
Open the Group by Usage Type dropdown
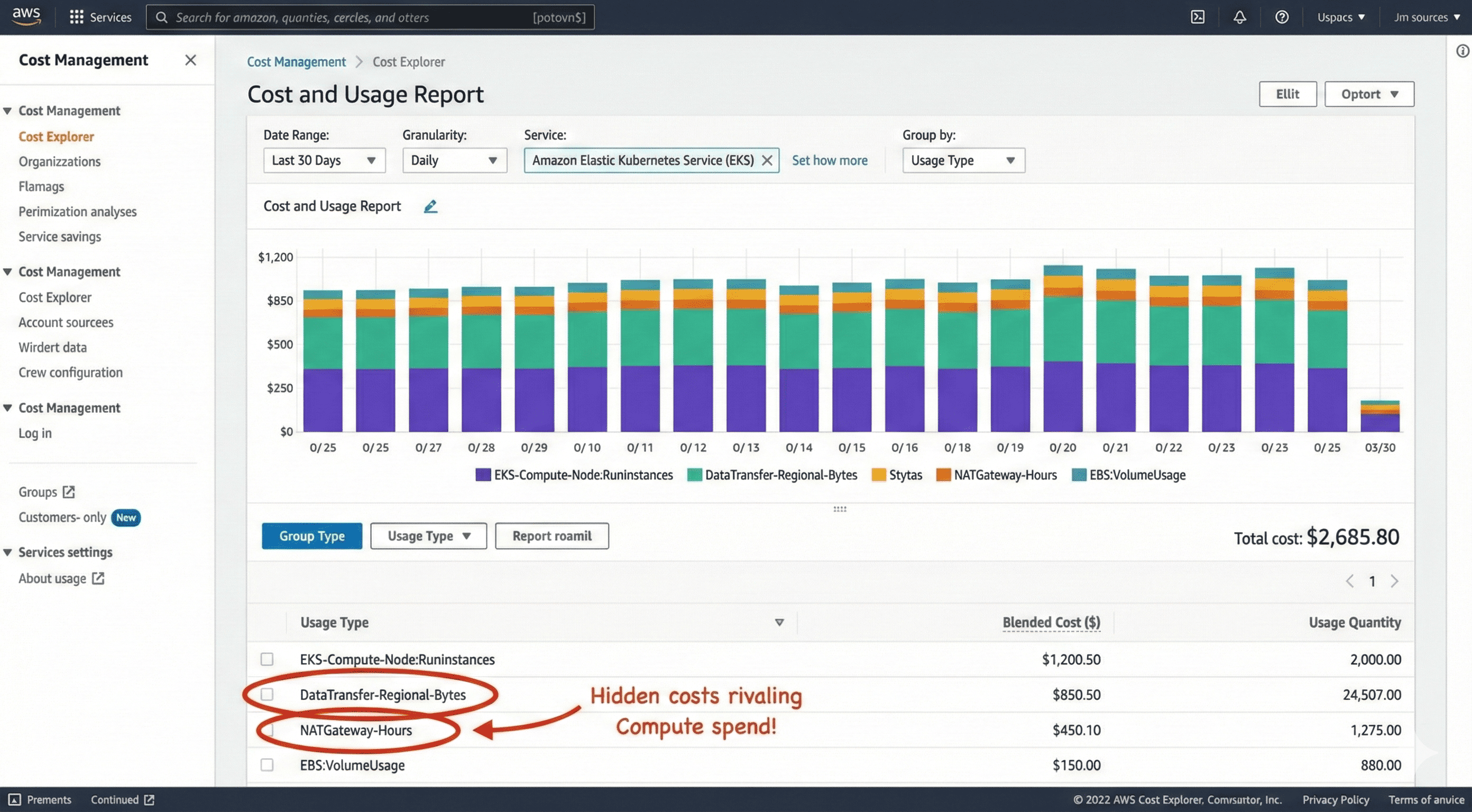963,161
